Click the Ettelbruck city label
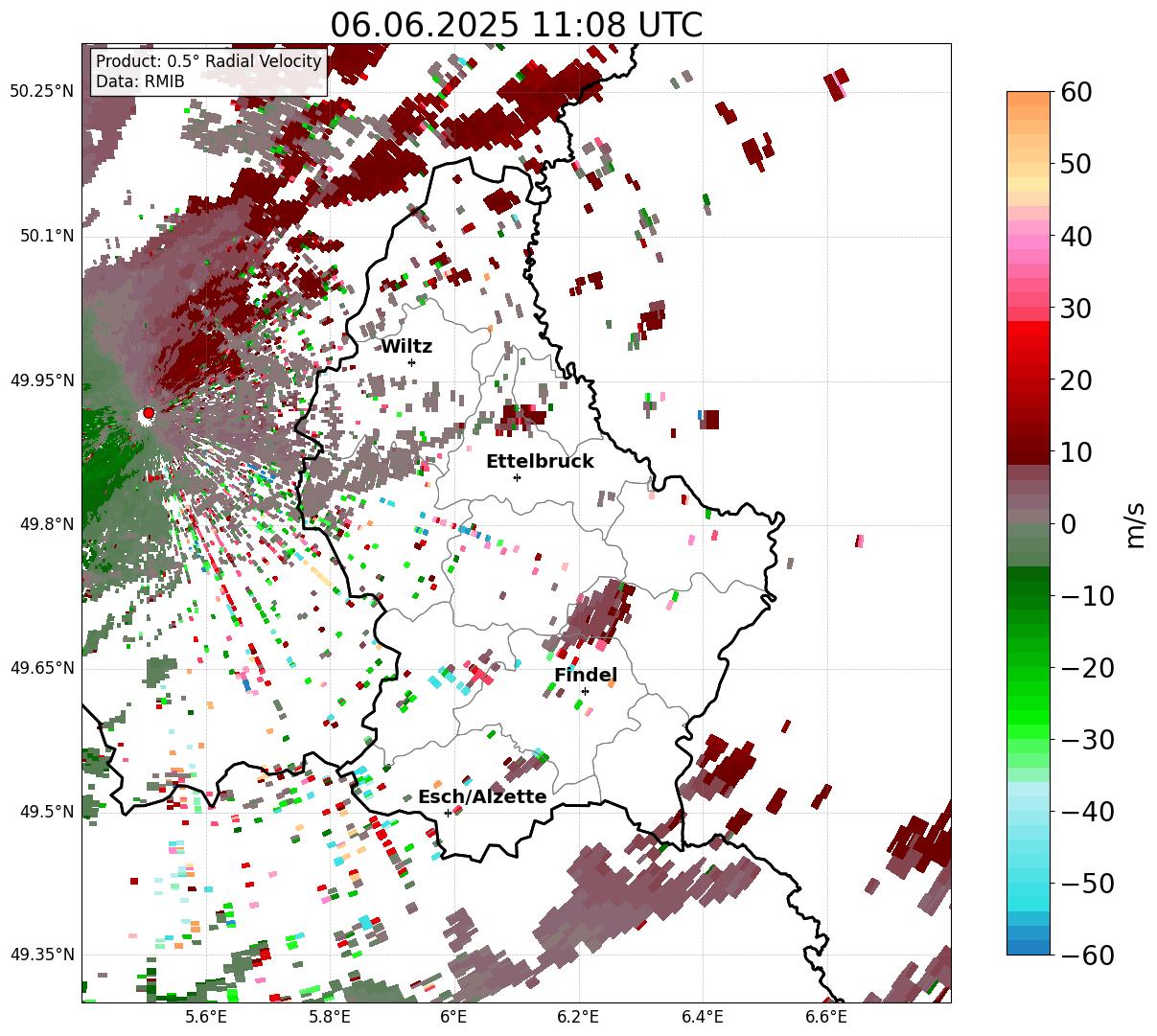This screenshot has width=1157, height=1036. 540,462
